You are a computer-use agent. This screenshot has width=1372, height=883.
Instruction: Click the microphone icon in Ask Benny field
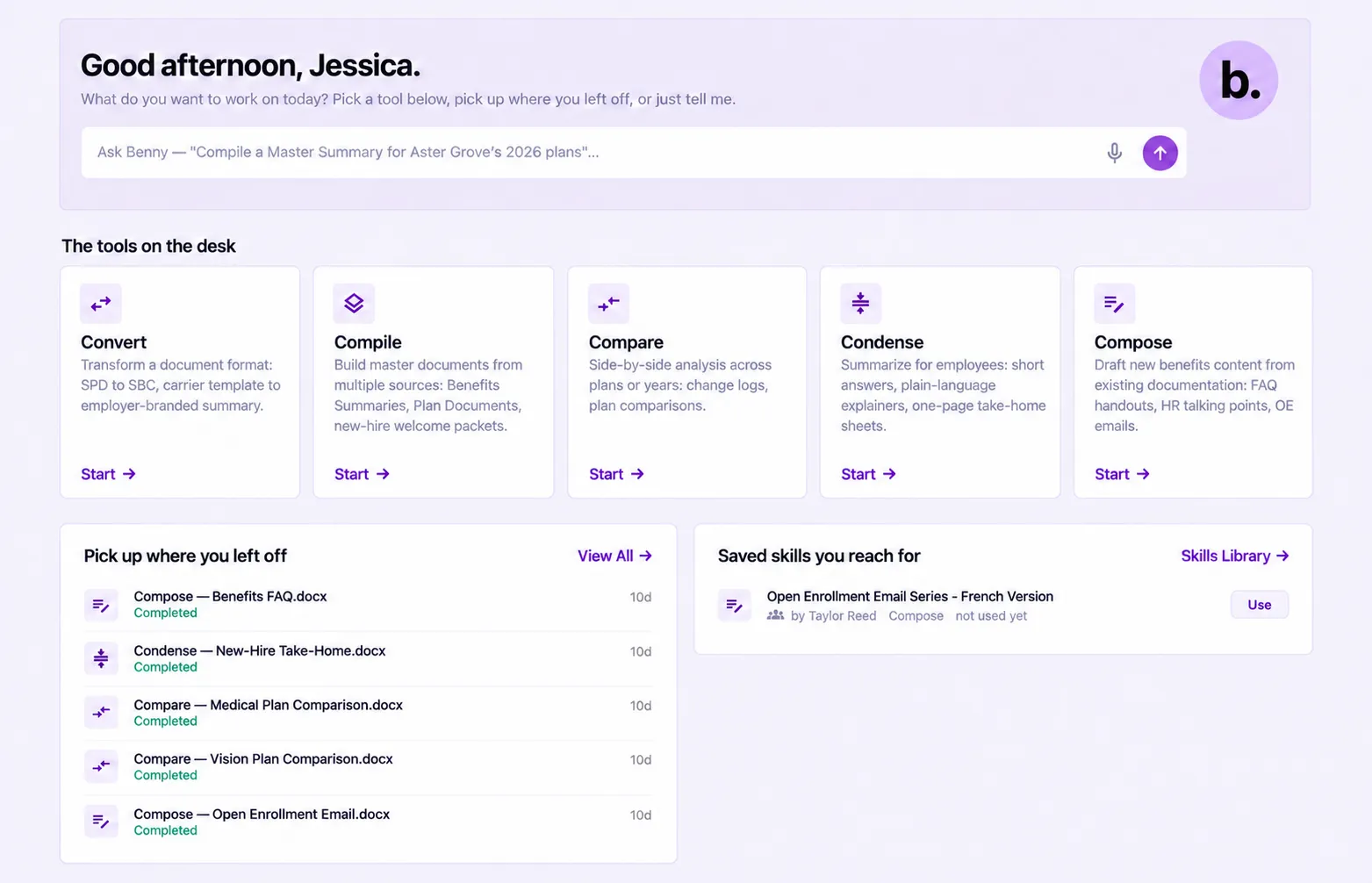(x=1114, y=153)
